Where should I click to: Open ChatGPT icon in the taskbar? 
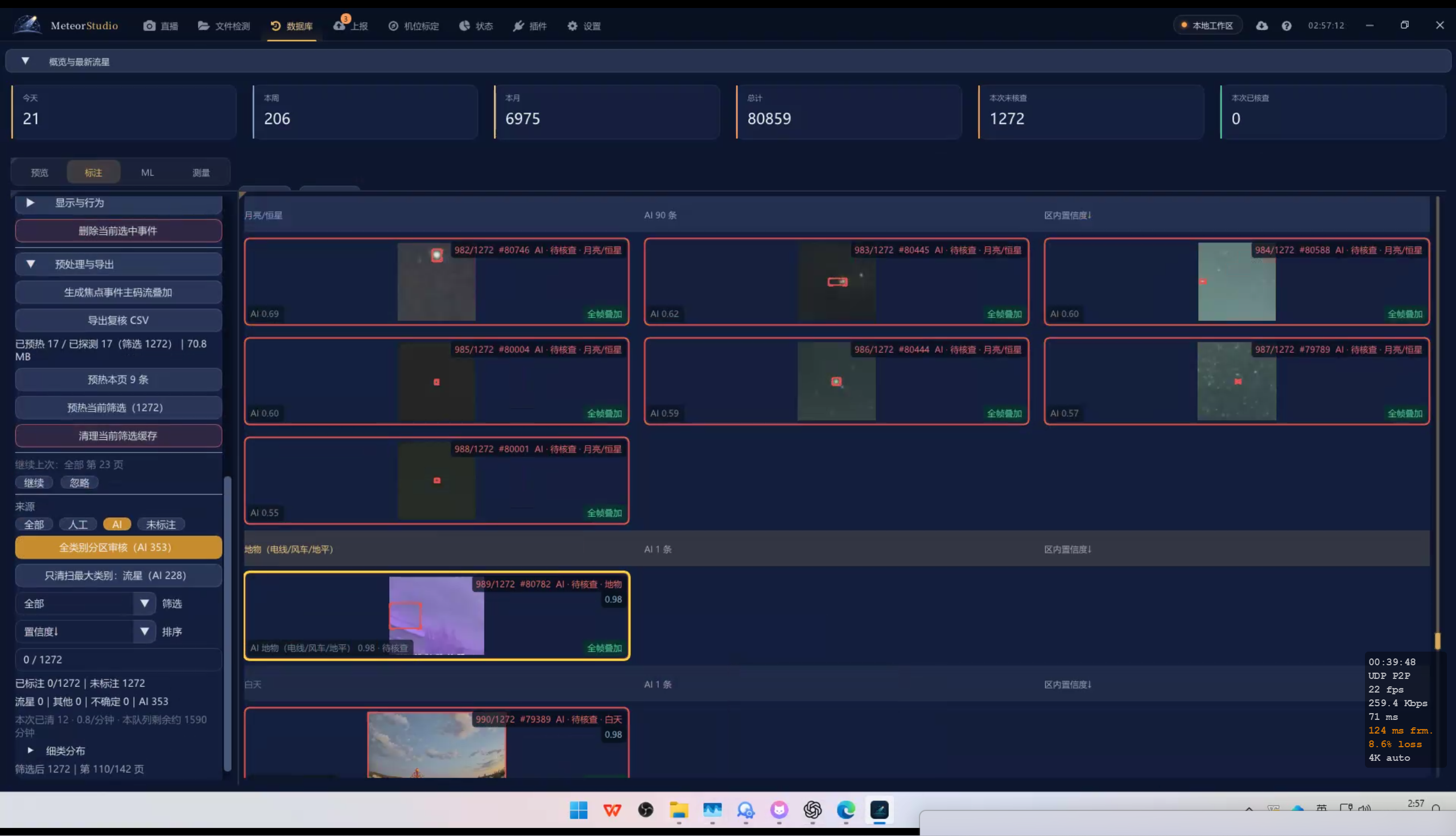pos(812,810)
